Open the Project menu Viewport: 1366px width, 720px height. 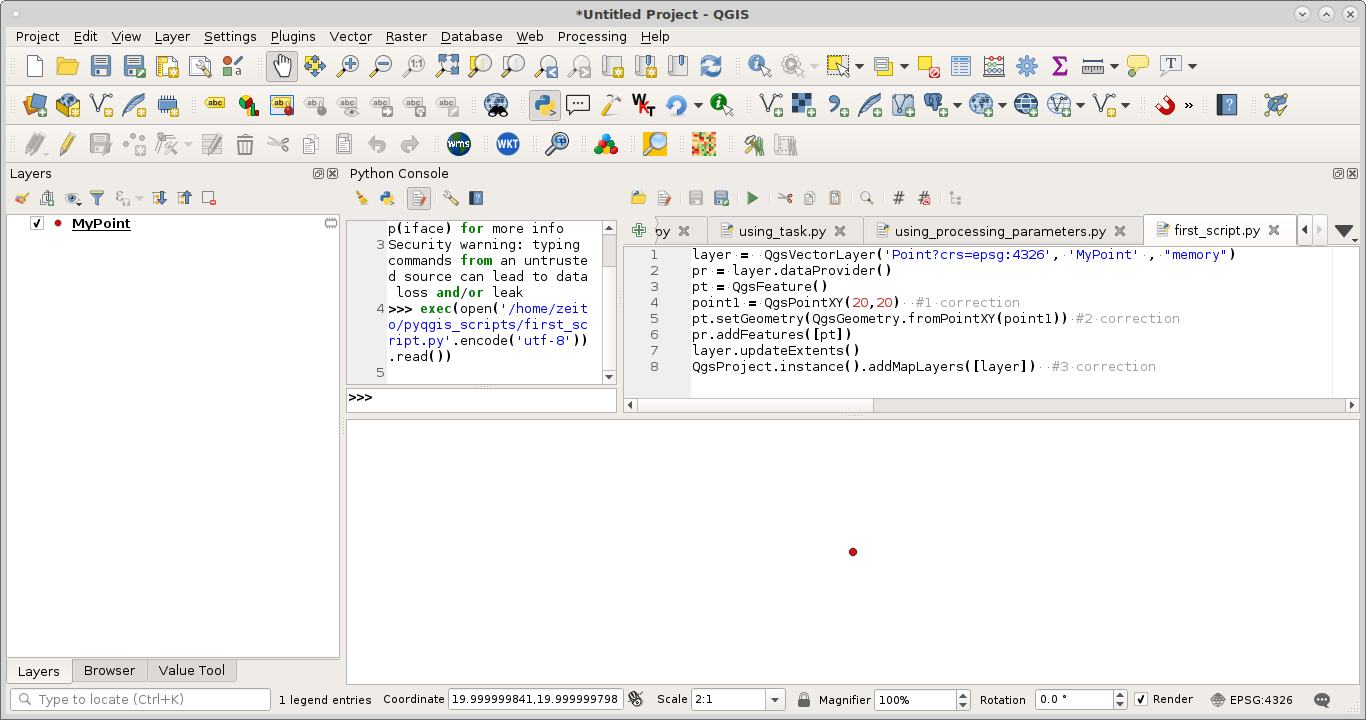38,36
